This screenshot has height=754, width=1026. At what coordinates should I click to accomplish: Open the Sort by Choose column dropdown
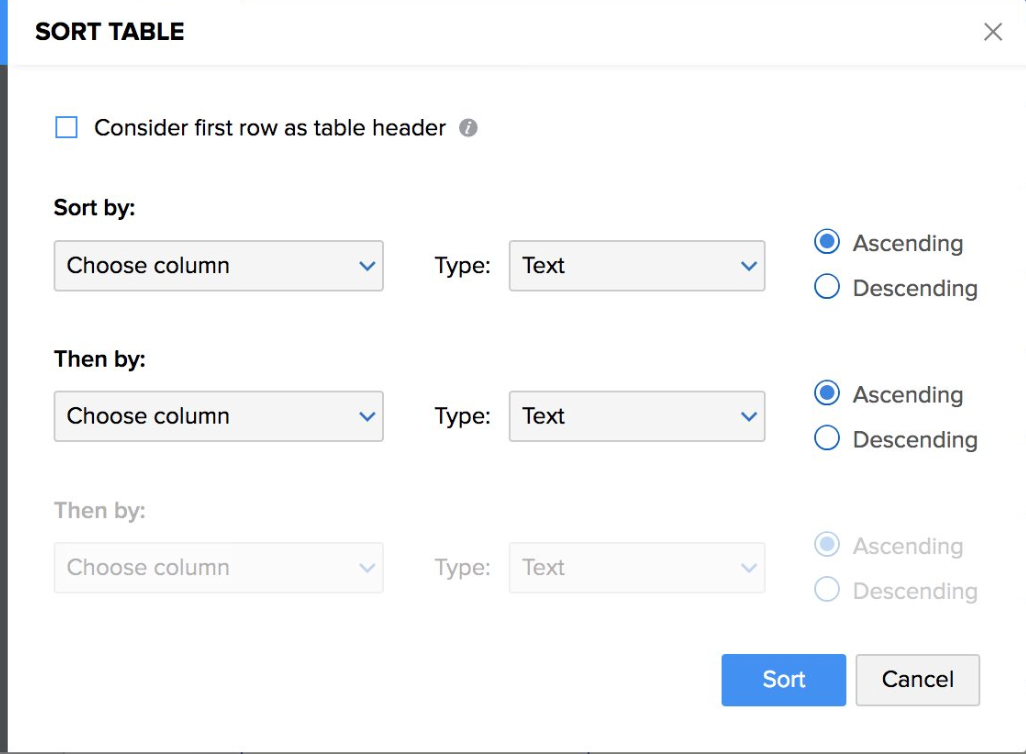pos(218,266)
